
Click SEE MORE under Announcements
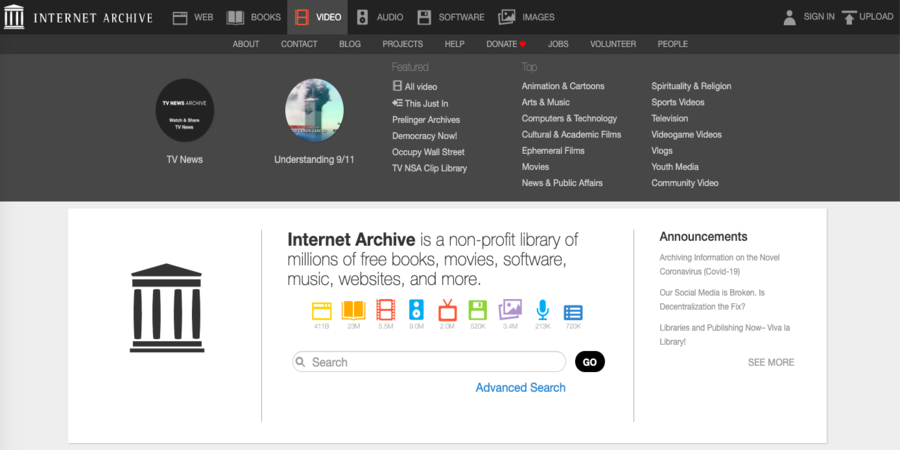(x=771, y=362)
